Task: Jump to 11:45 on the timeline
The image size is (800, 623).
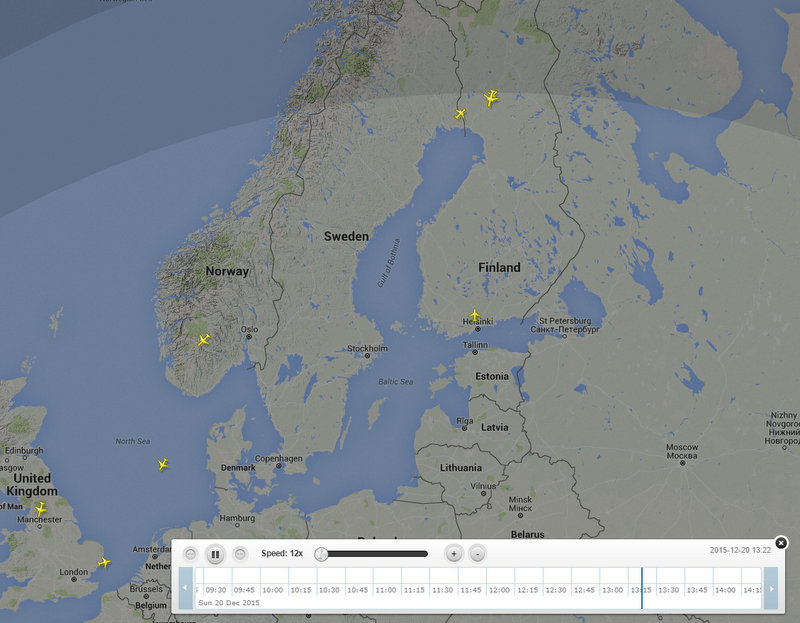Action: click(x=470, y=590)
